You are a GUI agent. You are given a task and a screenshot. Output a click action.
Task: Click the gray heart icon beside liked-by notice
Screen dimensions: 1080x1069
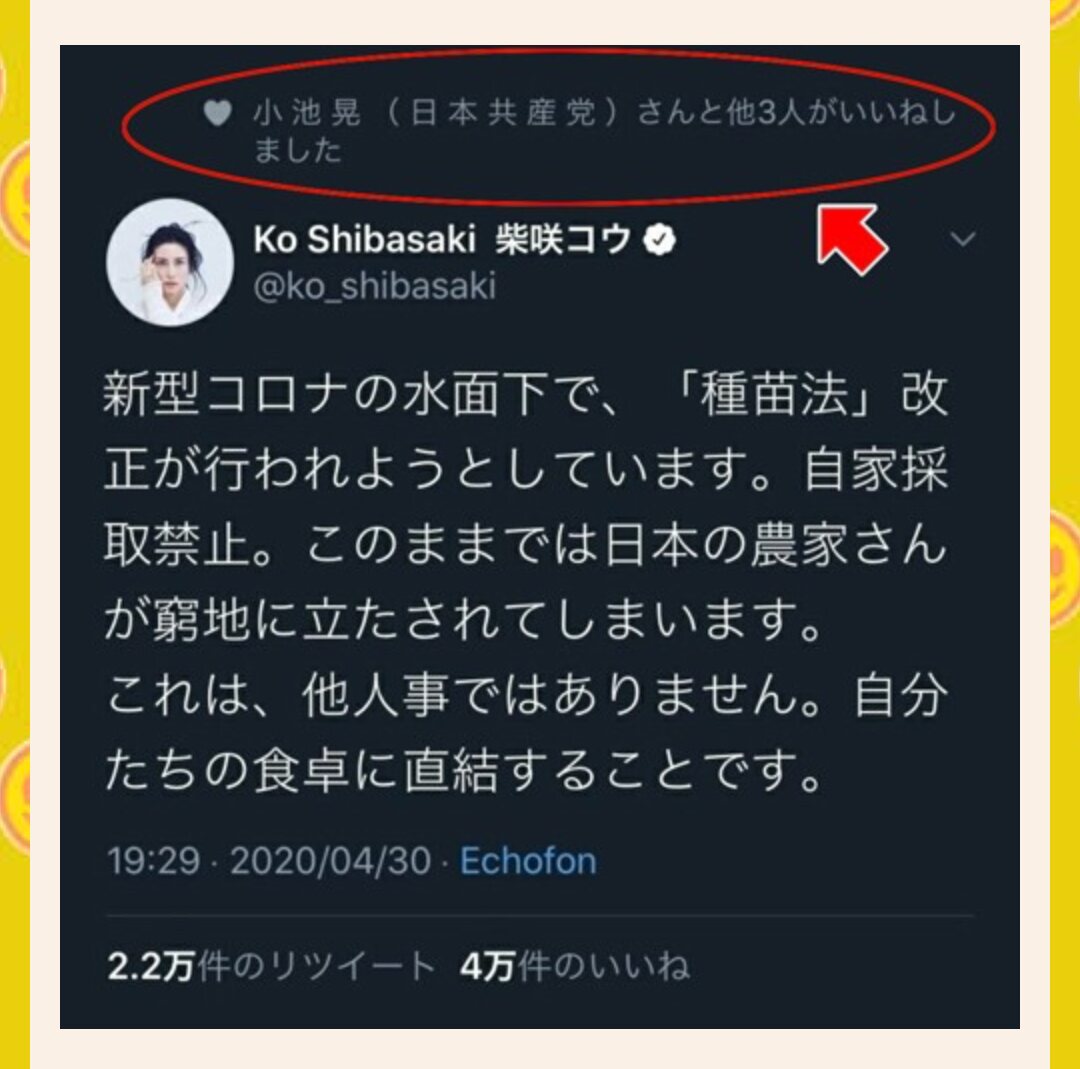tap(218, 113)
